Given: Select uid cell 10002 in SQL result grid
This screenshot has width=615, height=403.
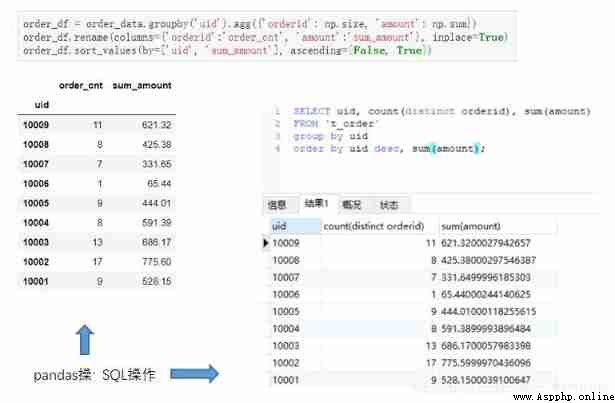Looking at the screenshot, I should 286,363.
